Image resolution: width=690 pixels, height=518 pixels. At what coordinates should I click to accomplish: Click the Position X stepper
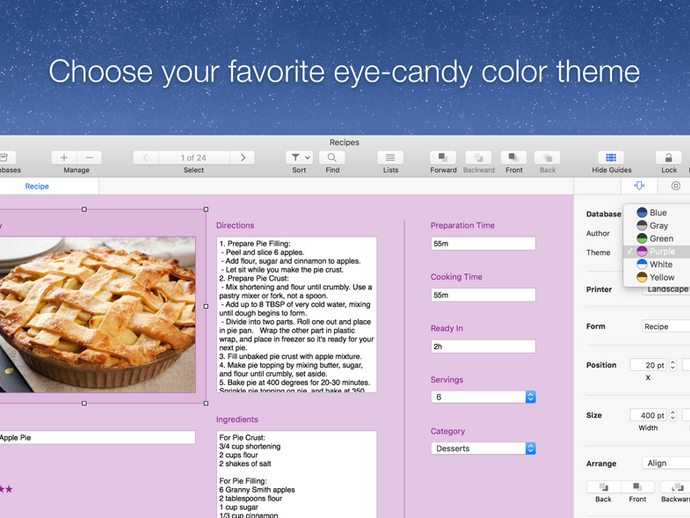672,365
